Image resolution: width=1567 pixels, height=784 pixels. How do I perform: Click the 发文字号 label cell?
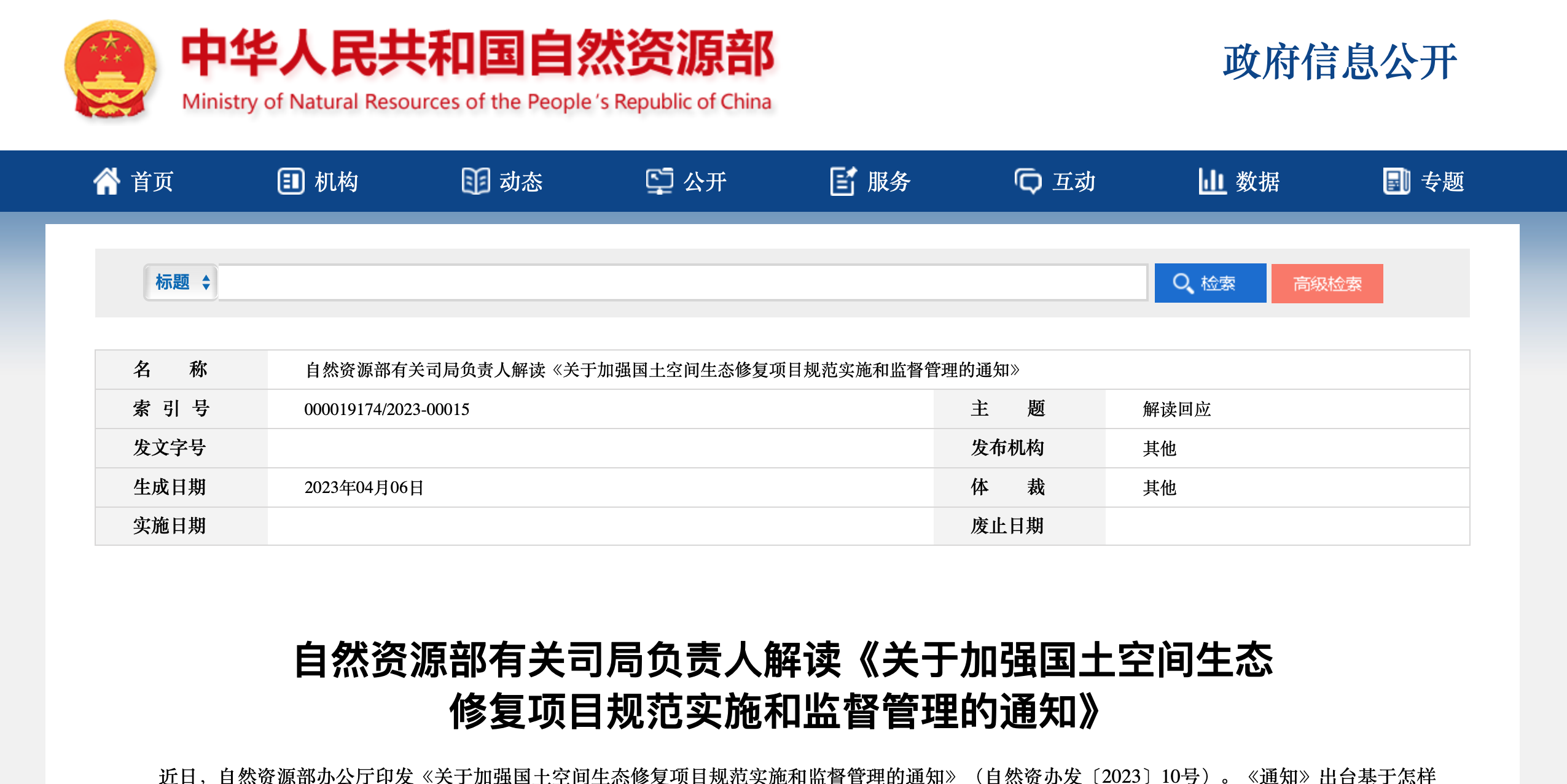click(182, 448)
